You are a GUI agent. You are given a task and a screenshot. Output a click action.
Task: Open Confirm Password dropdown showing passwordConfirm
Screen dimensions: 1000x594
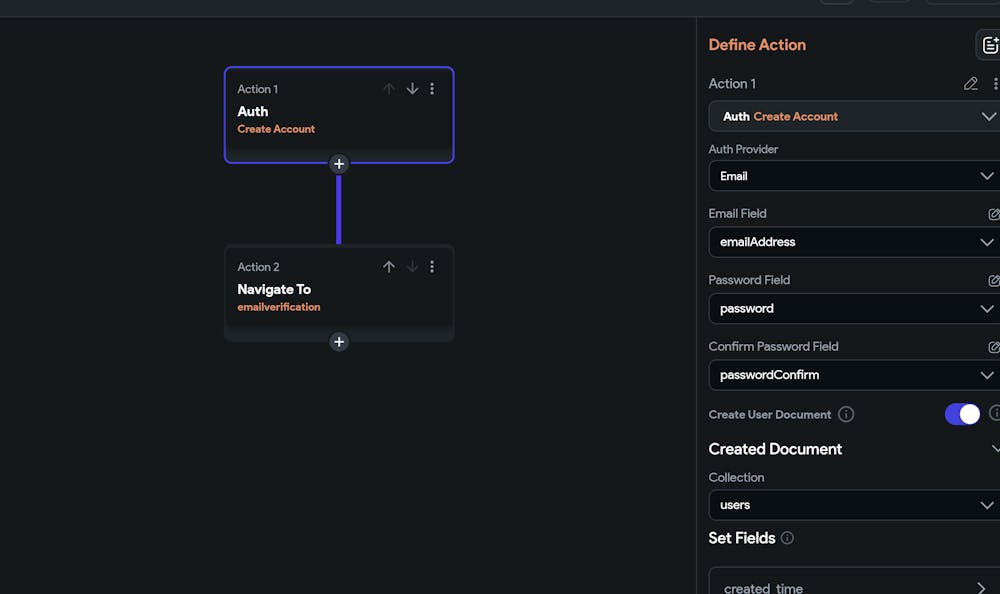click(x=854, y=375)
